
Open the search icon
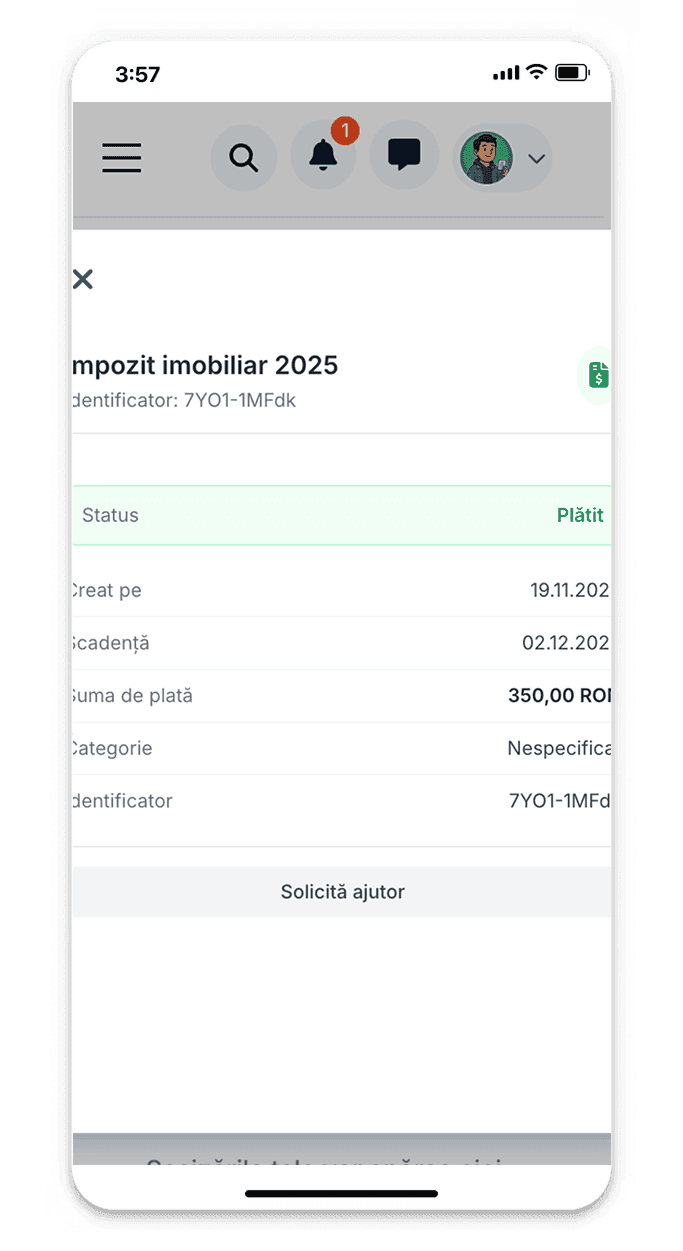pyautogui.click(x=244, y=157)
